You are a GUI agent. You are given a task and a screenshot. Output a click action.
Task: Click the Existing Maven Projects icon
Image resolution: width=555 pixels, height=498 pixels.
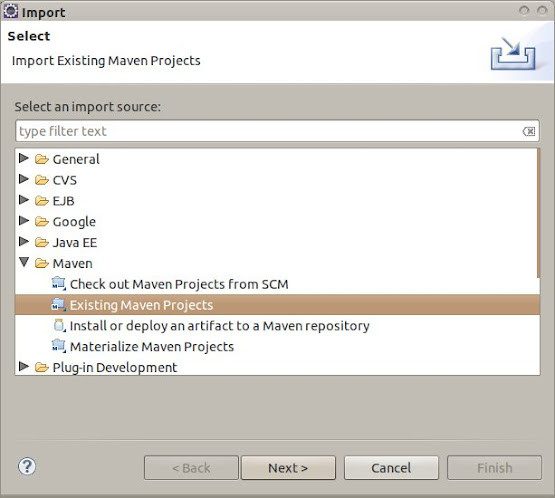(x=59, y=305)
